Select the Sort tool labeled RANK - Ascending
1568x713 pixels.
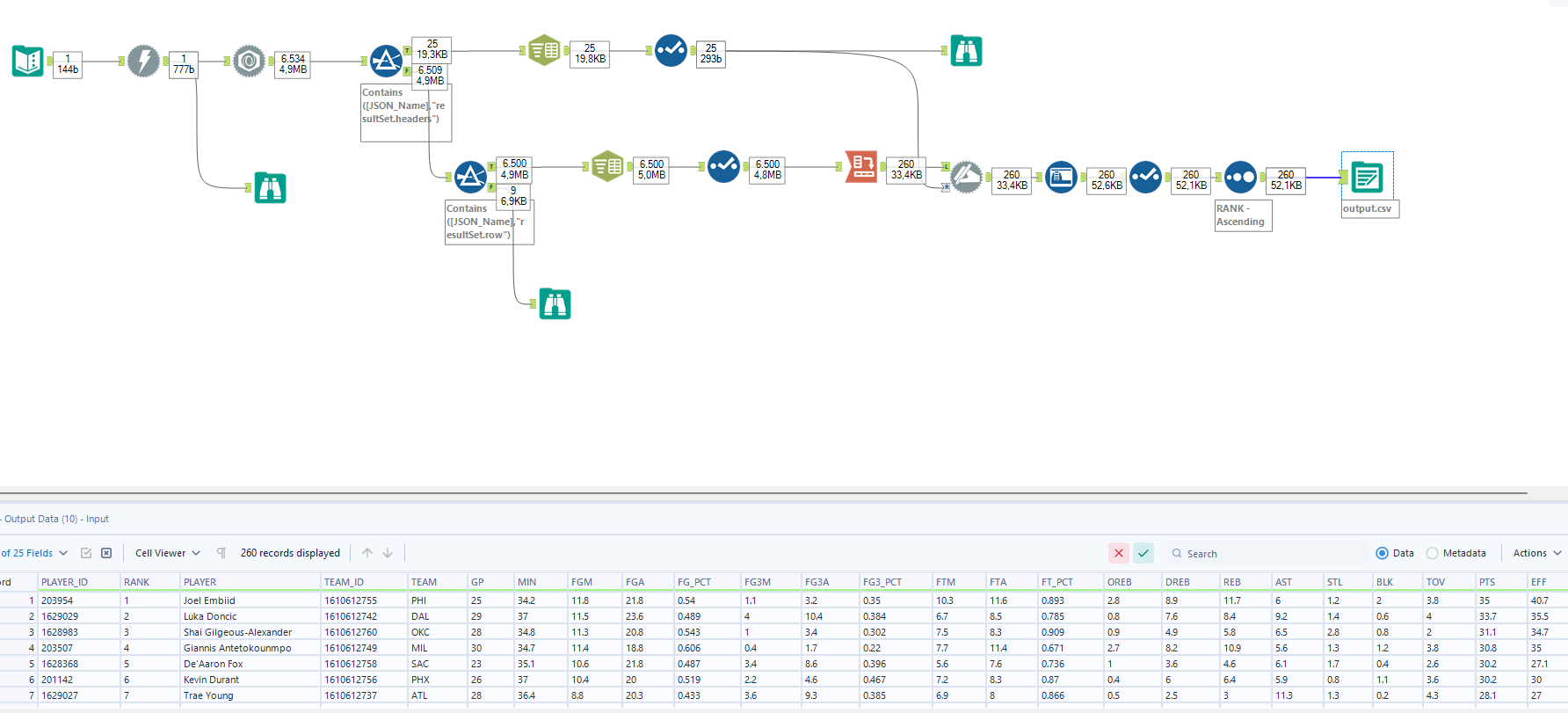tap(1240, 177)
